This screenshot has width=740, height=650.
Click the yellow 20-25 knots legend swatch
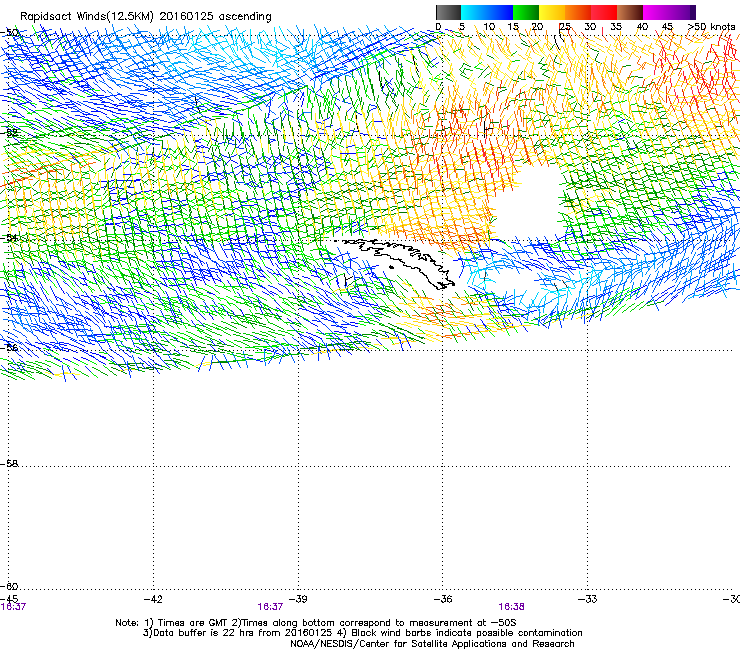pos(552,12)
